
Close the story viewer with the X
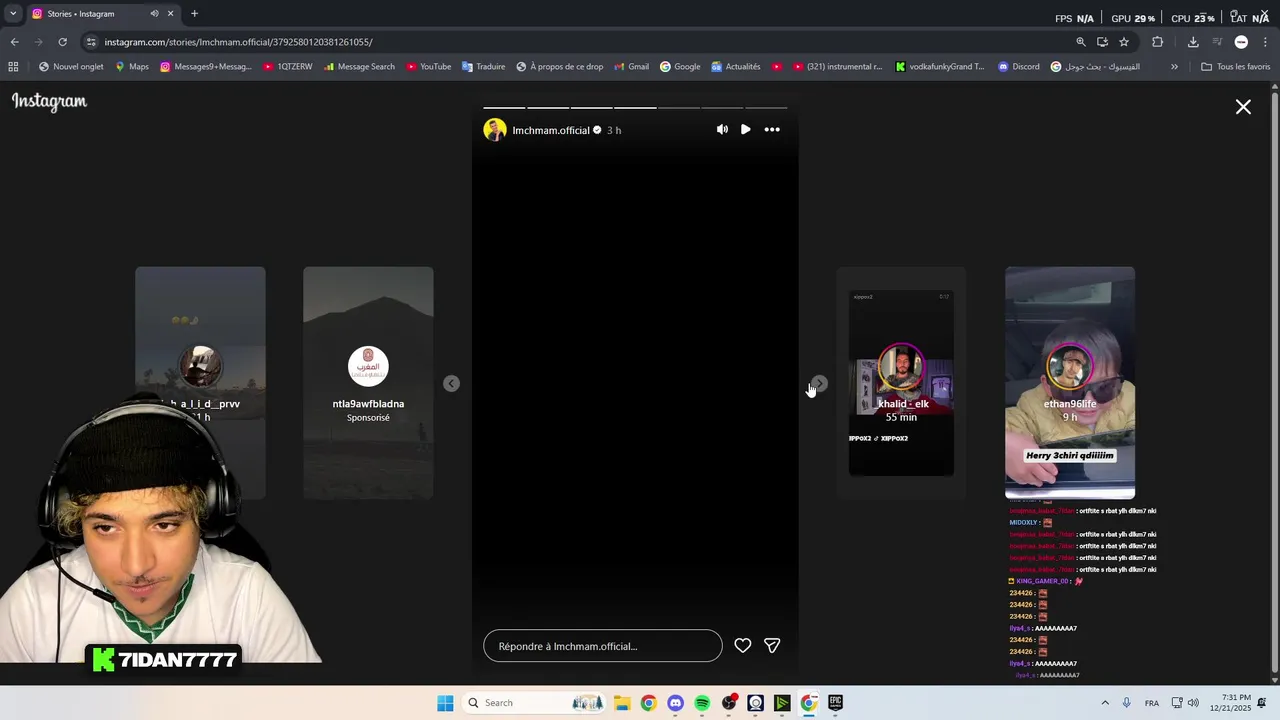click(1243, 107)
